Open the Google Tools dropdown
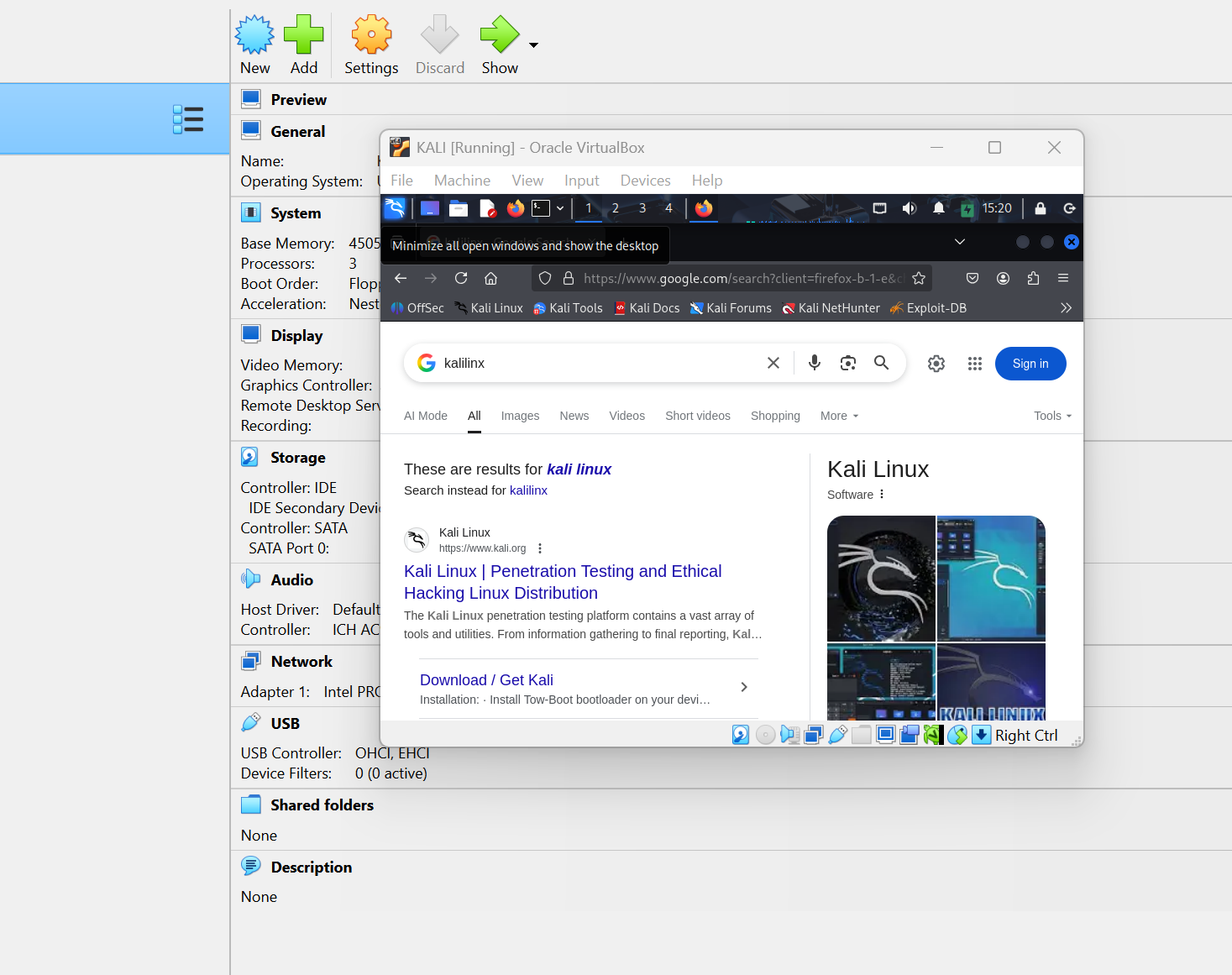Viewport: 1232px width, 975px height. [x=1053, y=416]
